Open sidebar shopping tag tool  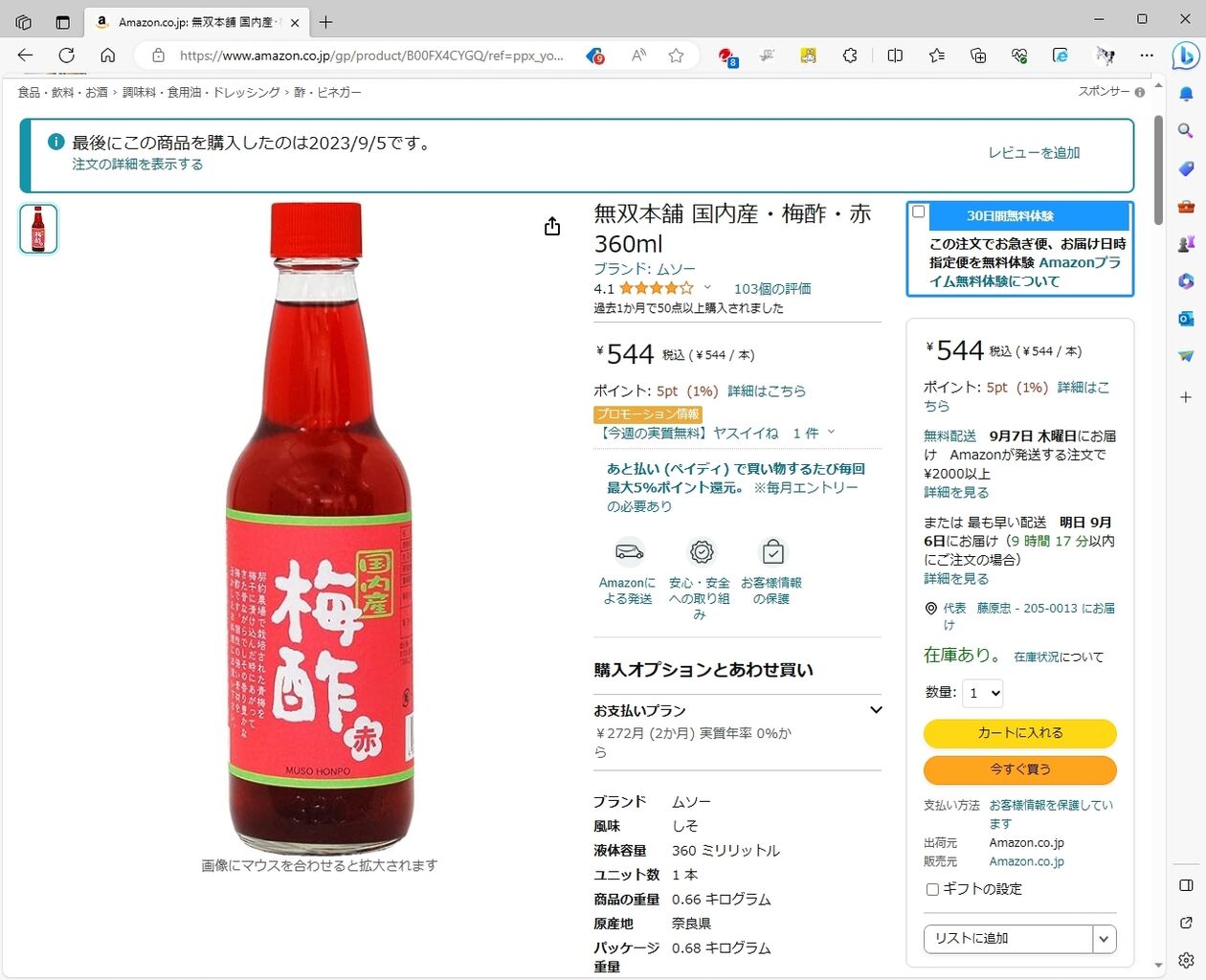point(1186,168)
